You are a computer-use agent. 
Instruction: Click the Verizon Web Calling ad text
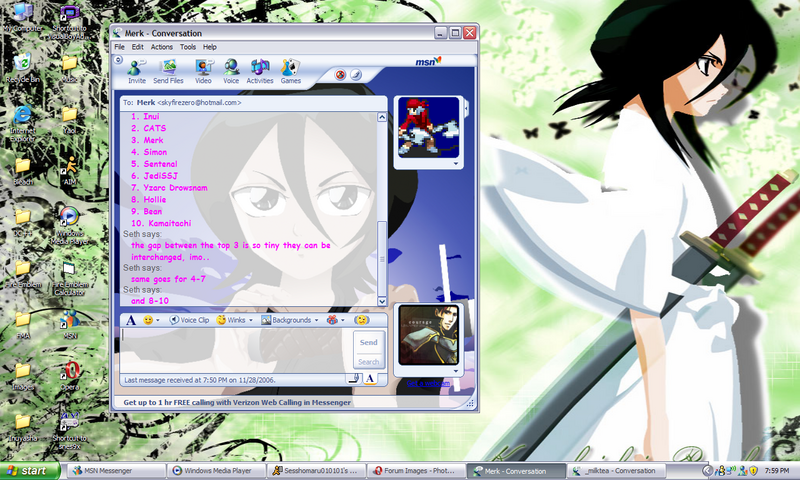(x=237, y=402)
